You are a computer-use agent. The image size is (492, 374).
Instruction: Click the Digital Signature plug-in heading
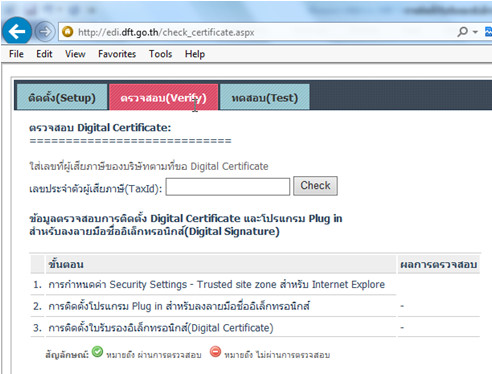pyautogui.click(x=186, y=225)
